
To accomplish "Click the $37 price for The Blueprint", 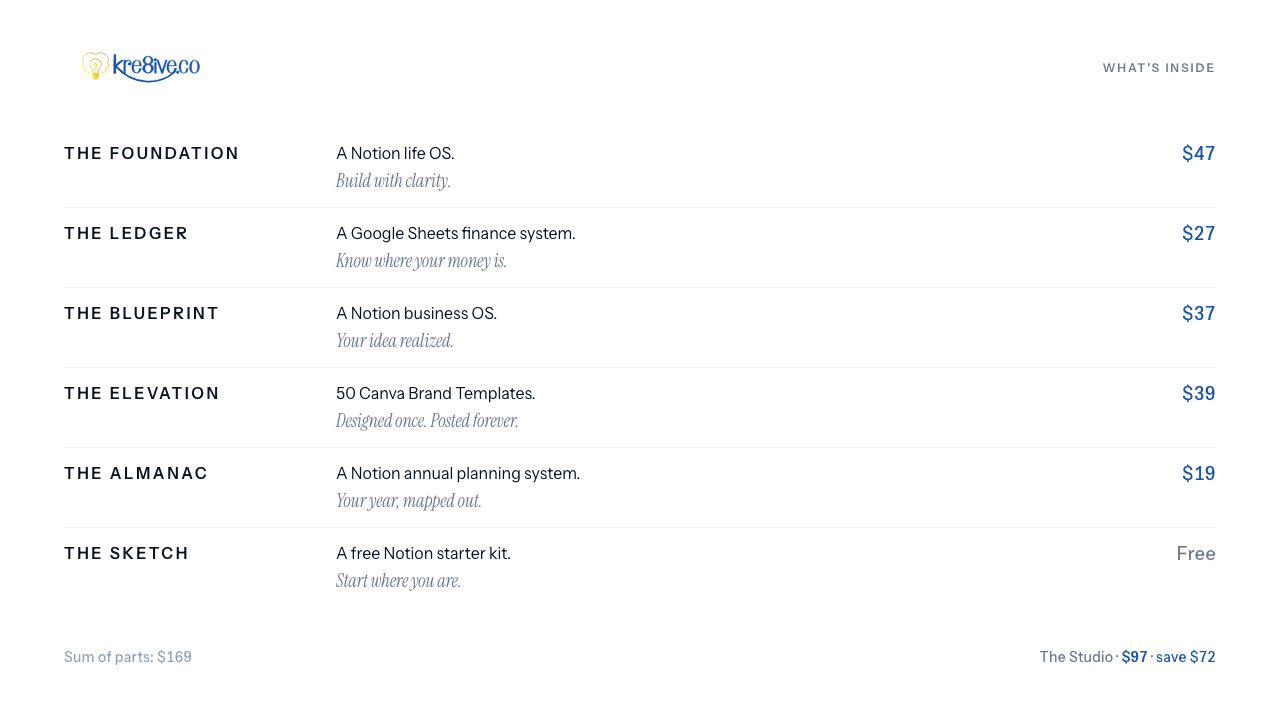I will [1199, 313].
